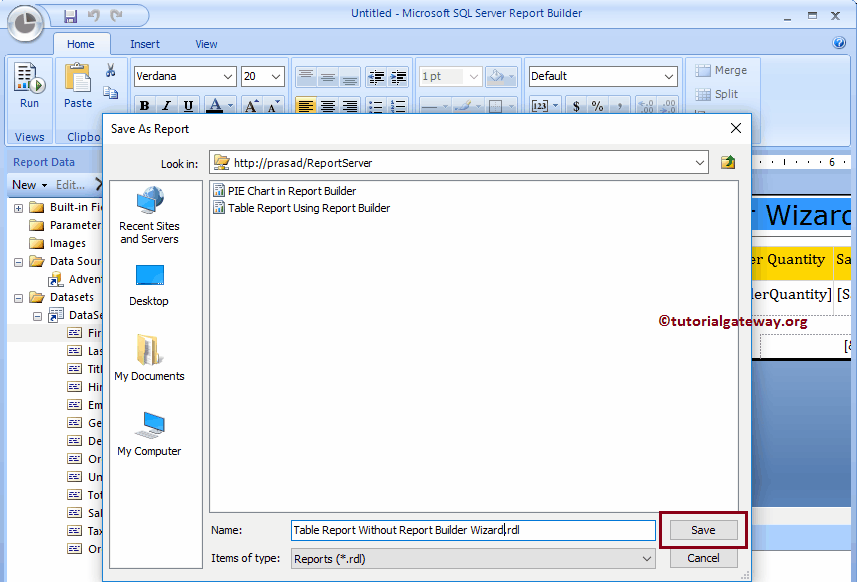The image size is (857, 582).
Task: Collapse the Datasets tree node
Action: click(18, 296)
